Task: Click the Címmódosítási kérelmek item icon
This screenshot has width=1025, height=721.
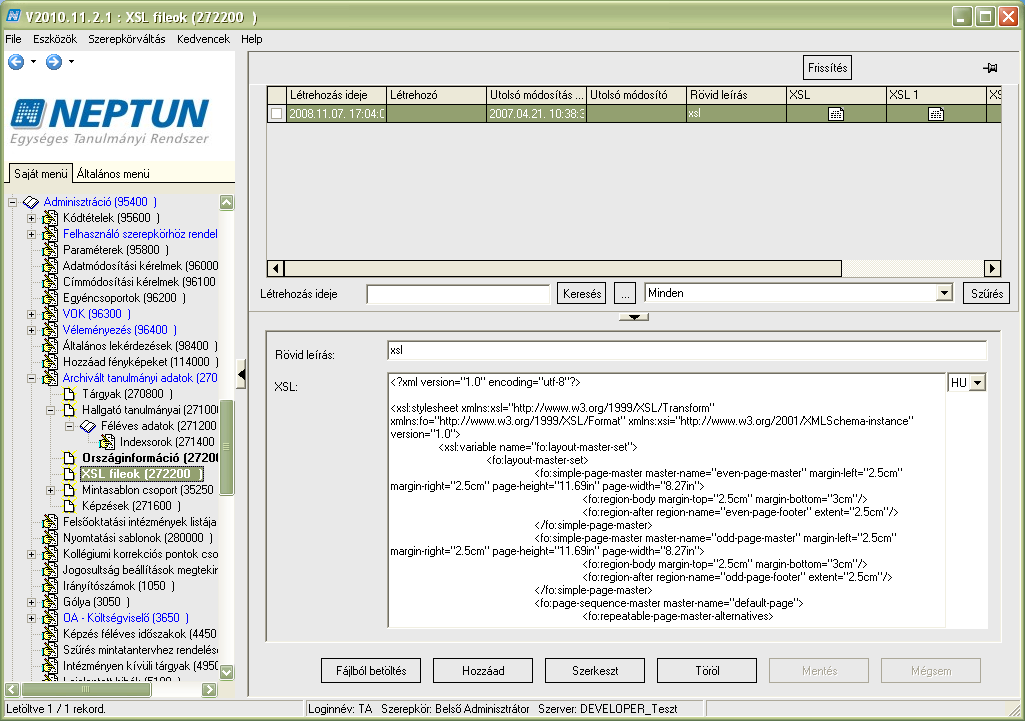Action: [50, 282]
